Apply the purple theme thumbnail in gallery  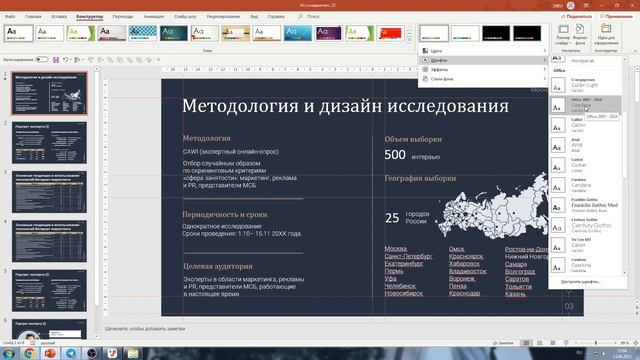click(328, 33)
